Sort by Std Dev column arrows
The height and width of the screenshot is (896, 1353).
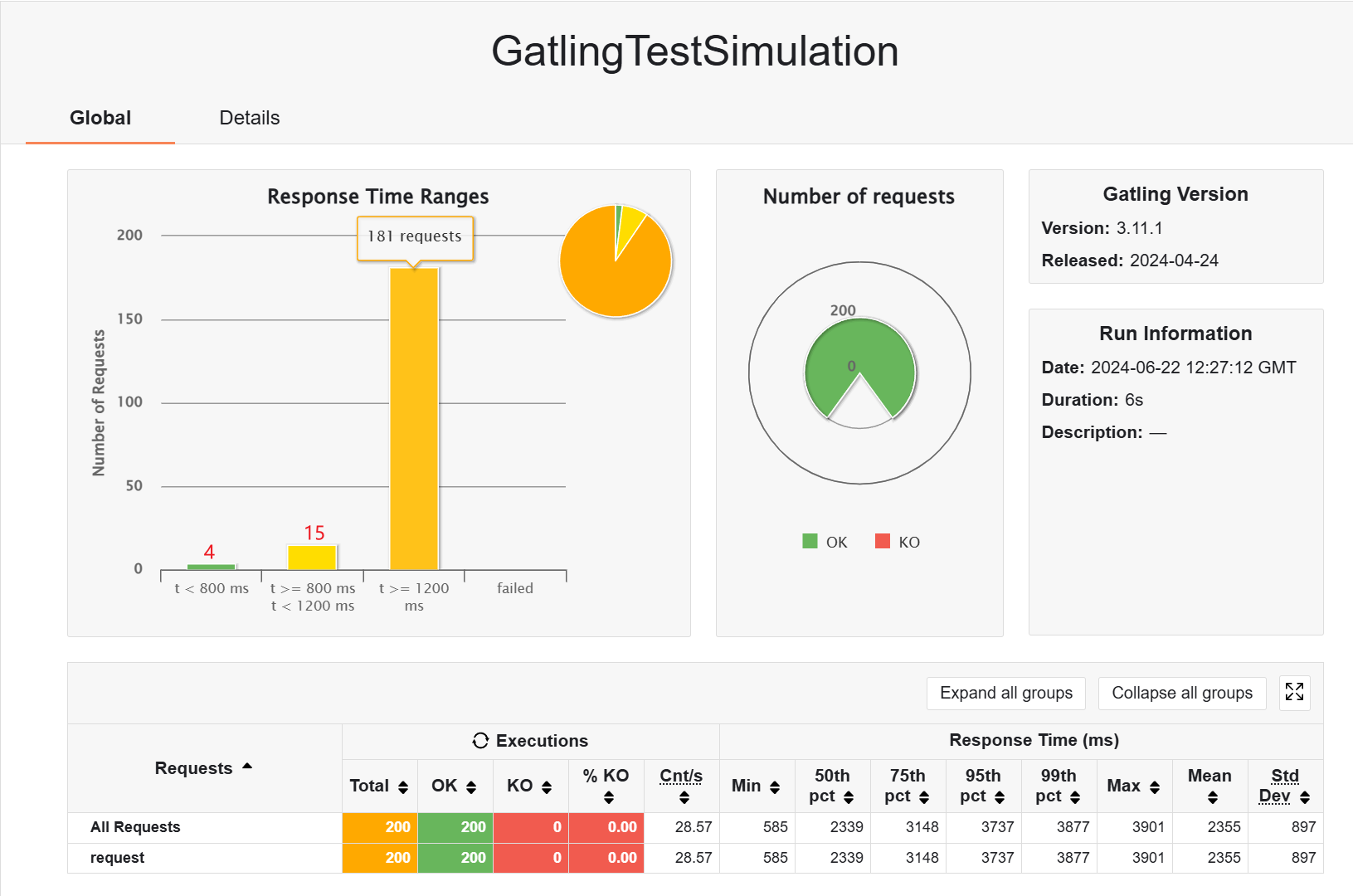click(1305, 797)
